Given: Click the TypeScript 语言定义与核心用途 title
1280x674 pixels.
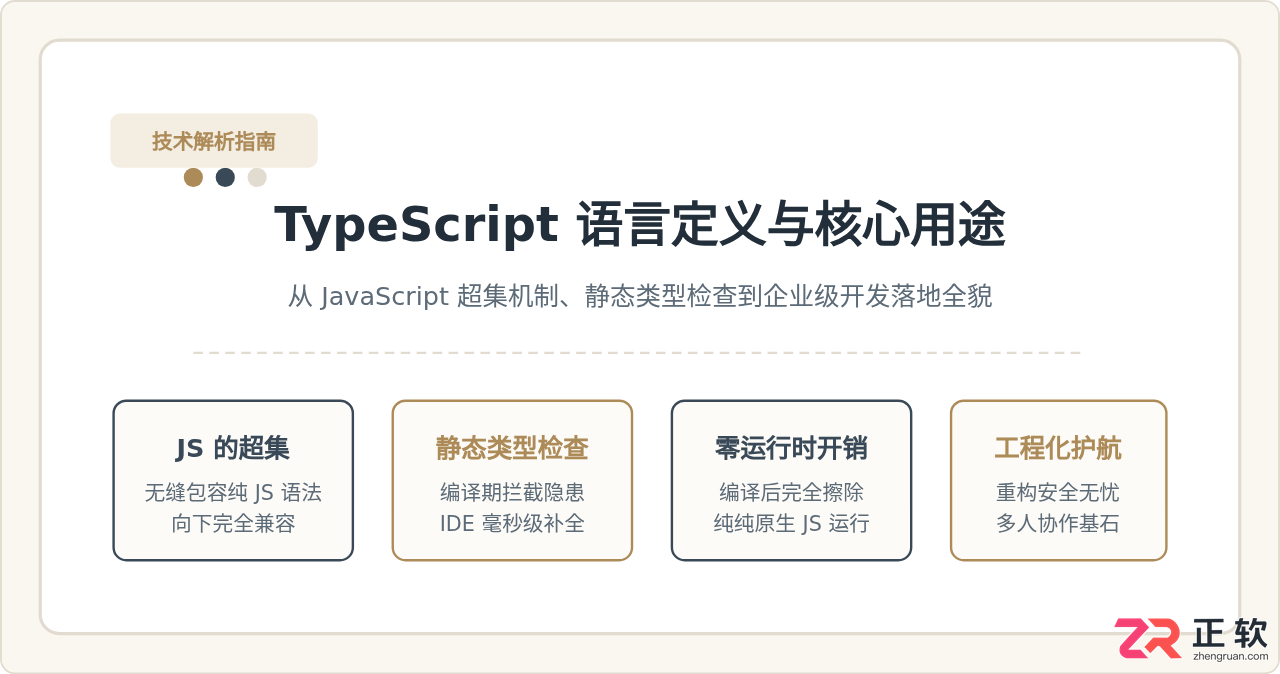Looking at the screenshot, I should [640, 225].
